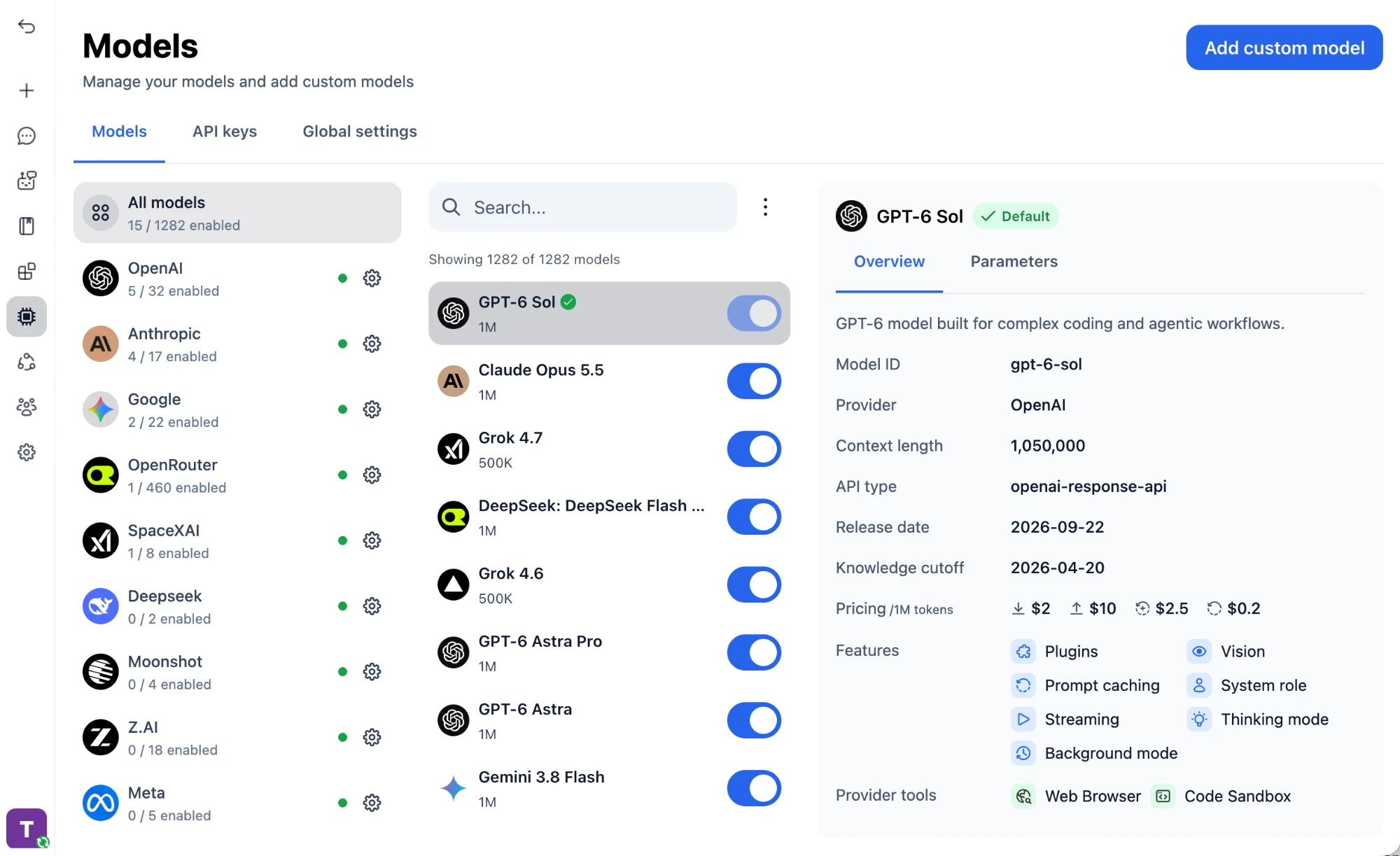The width and height of the screenshot is (1400, 856).
Task: Open OpenAI provider settings gear
Action: [x=372, y=278]
